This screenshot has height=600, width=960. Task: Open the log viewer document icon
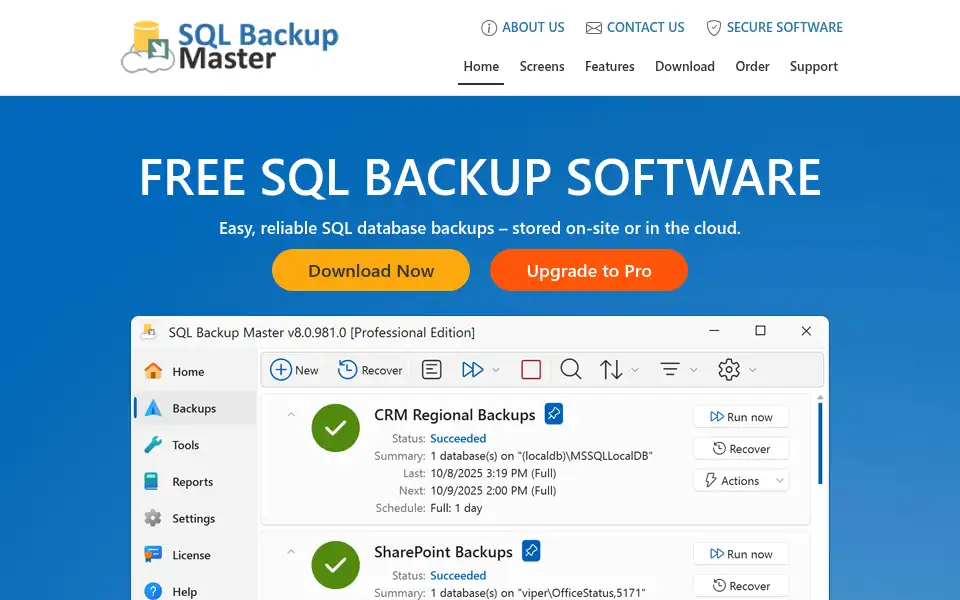point(432,370)
